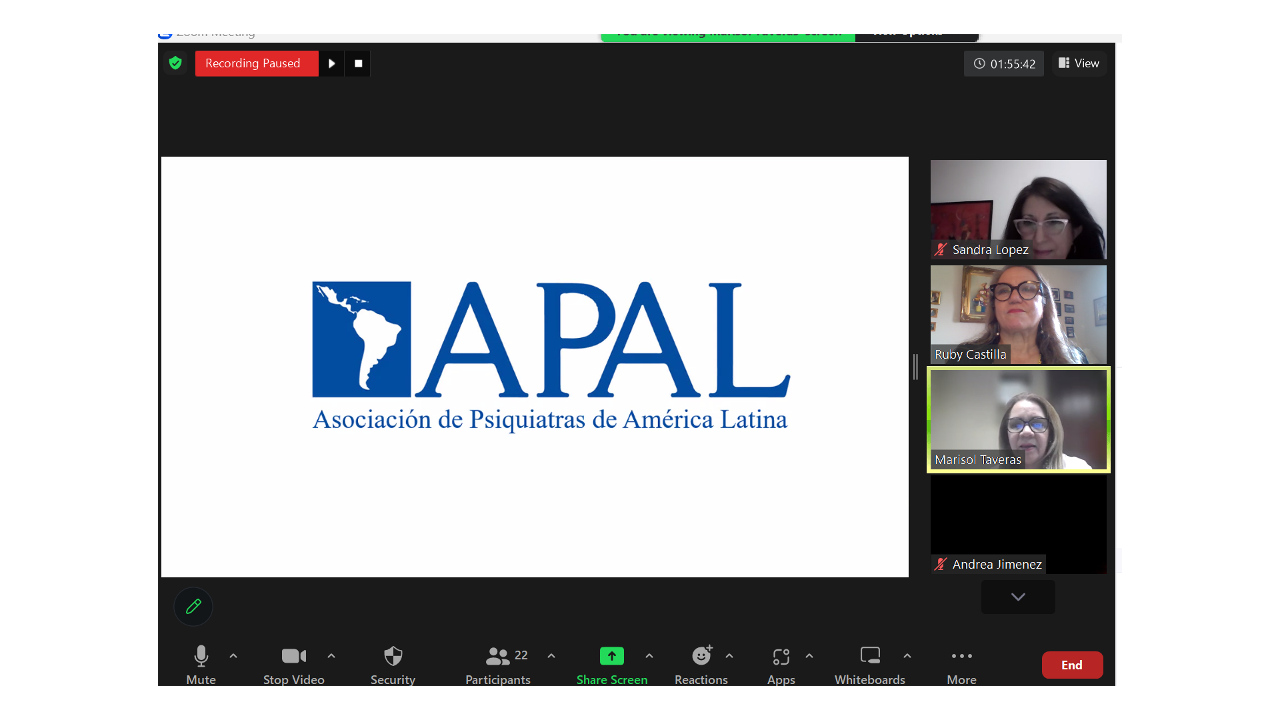Stop the recording with the square button
1280x720 pixels.
(x=358, y=63)
